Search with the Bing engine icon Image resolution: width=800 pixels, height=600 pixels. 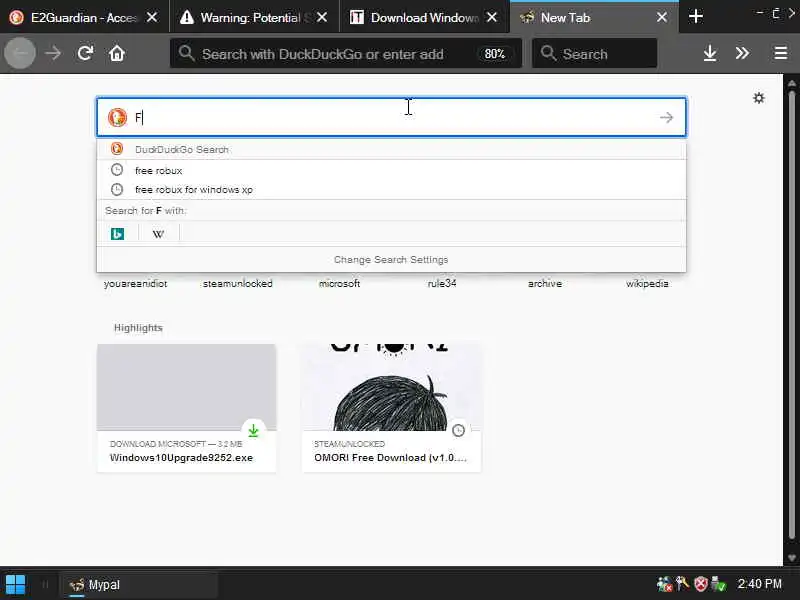[x=118, y=234]
